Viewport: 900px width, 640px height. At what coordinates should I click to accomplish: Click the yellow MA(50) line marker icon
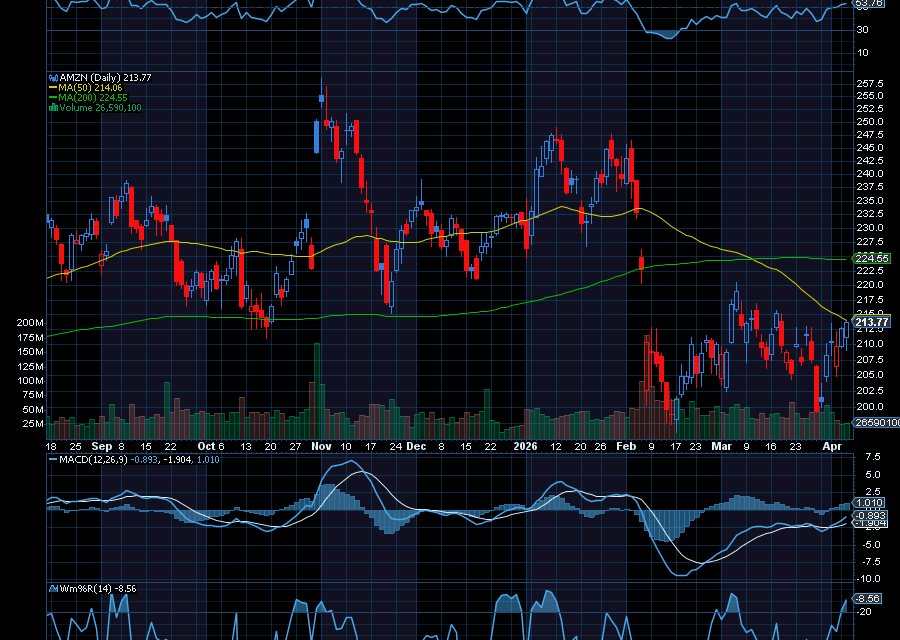(52, 87)
